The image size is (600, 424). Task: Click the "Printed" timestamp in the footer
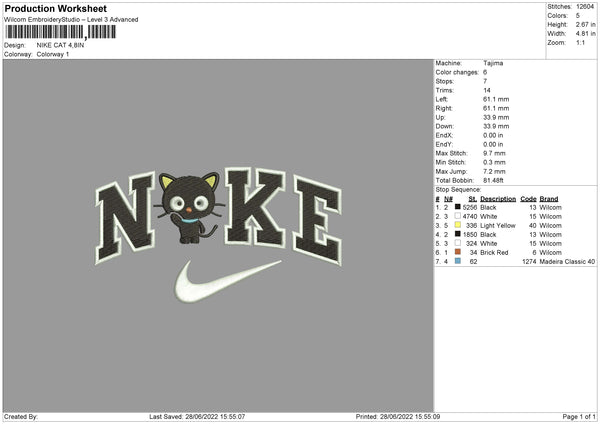coord(398,416)
